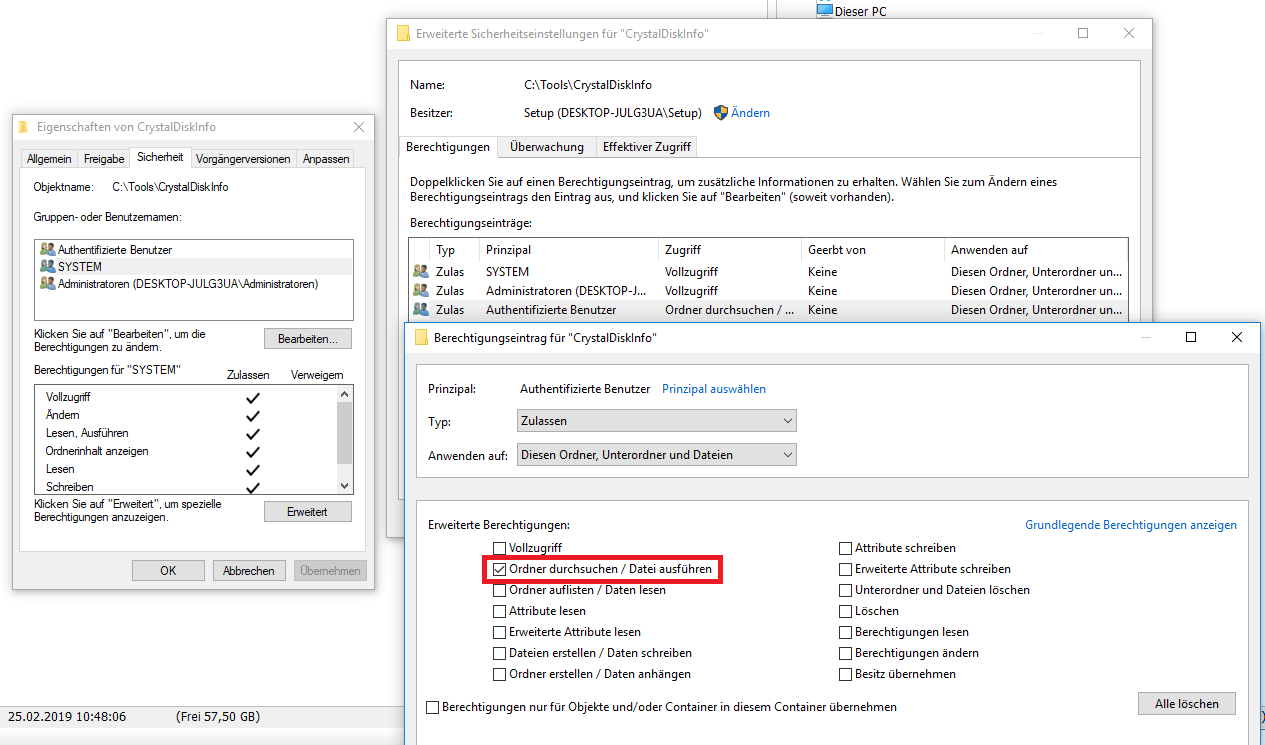Screen dimensions: 1265x745
Task: Open the Effektiver Zugriff tab
Action: tap(646, 147)
